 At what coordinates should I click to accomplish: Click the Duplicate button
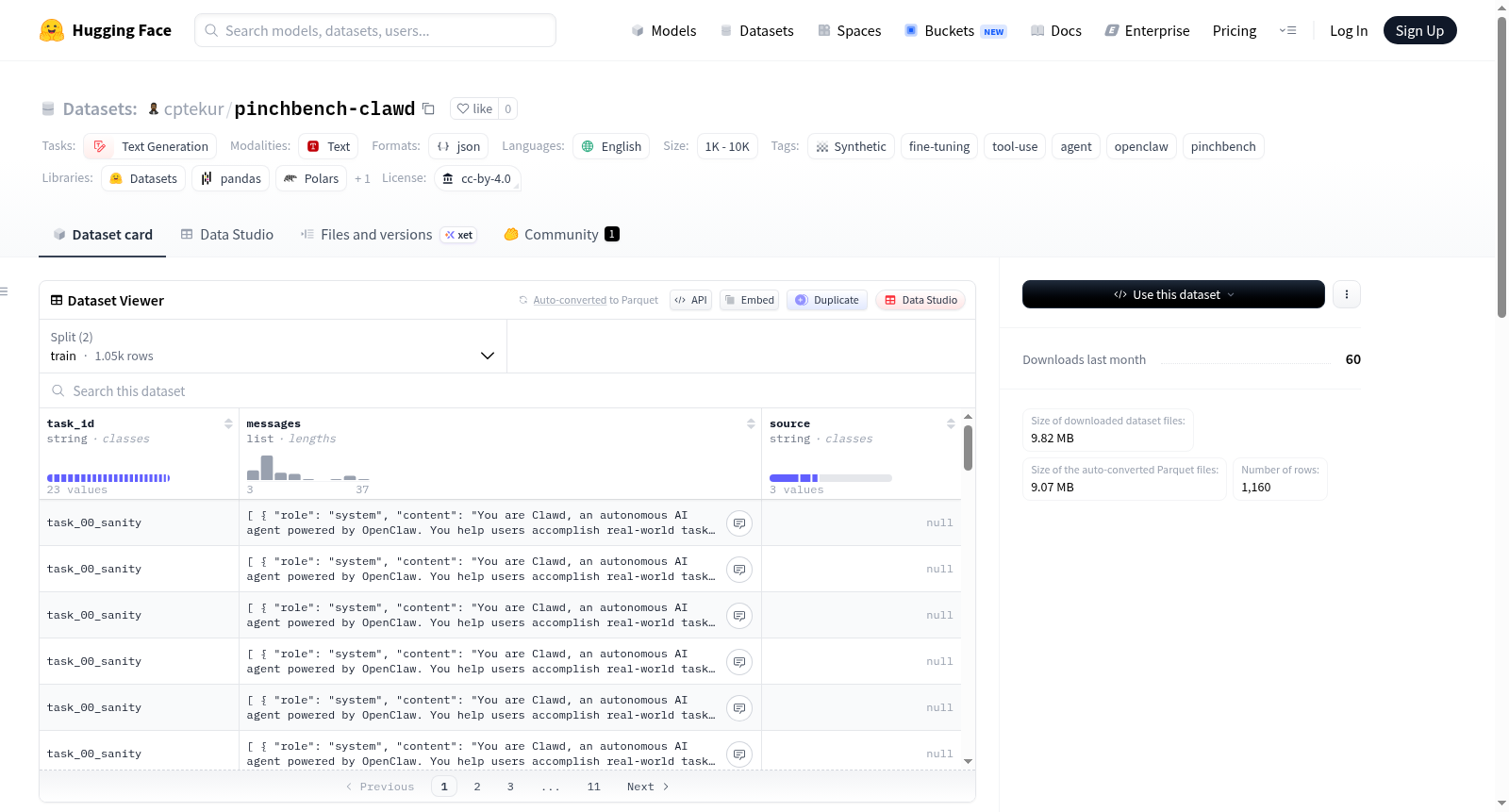827,300
